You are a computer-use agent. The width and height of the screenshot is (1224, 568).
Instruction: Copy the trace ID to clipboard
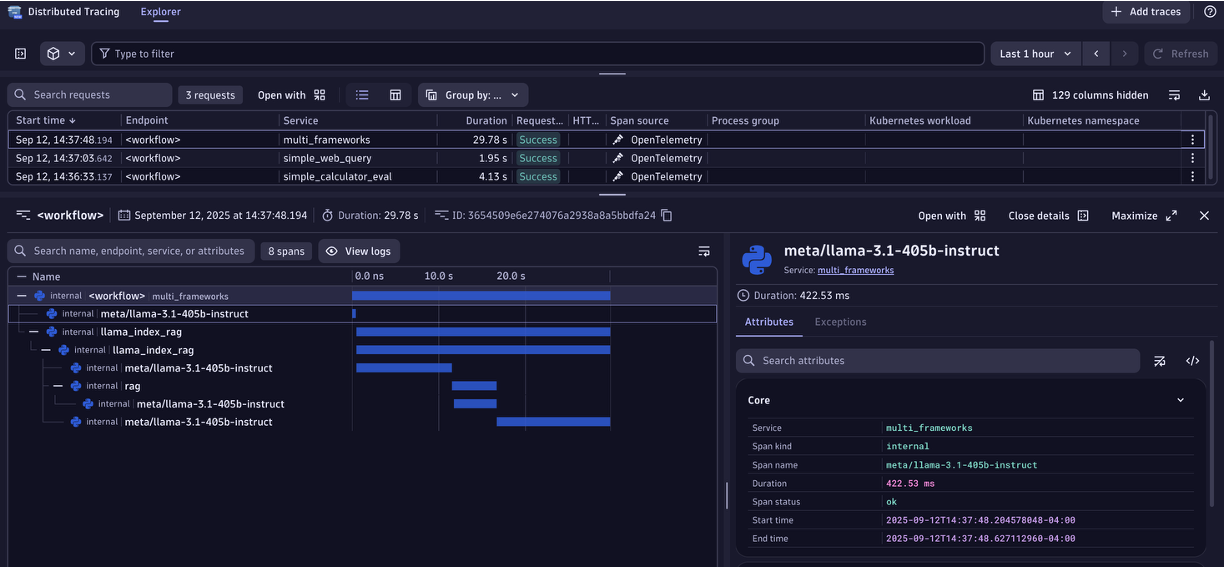667,216
